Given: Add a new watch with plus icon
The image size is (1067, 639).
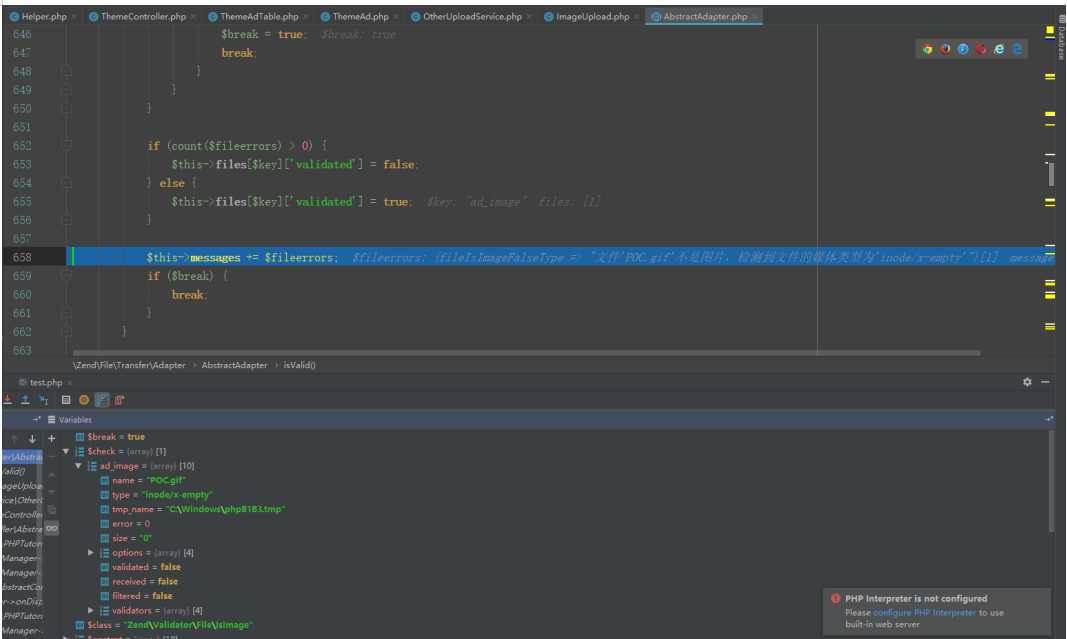Looking at the screenshot, I should point(52,439).
